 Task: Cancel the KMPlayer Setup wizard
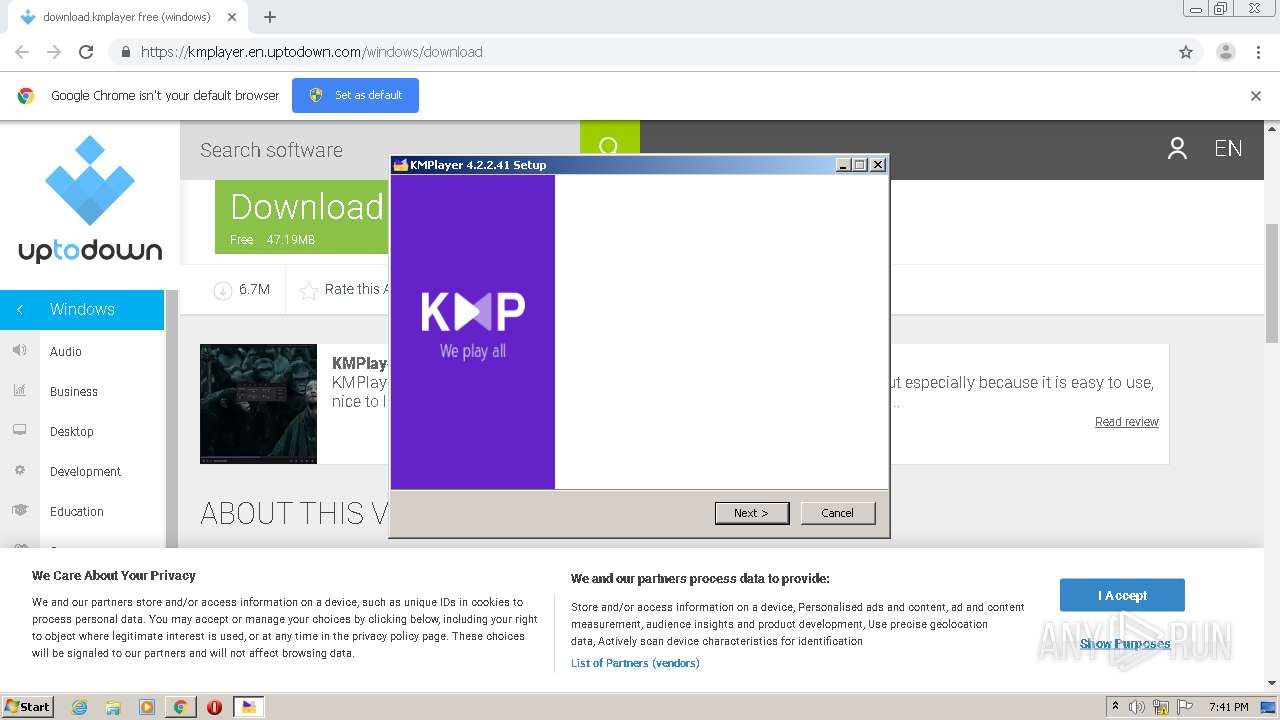coord(838,513)
